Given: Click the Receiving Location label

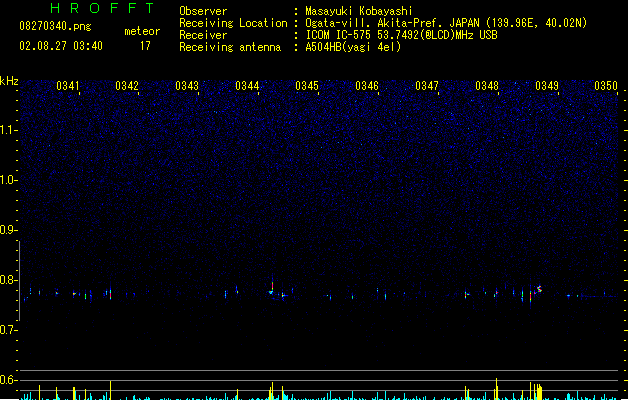Looking at the screenshot, I should pyautogui.click(x=233, y=23).
